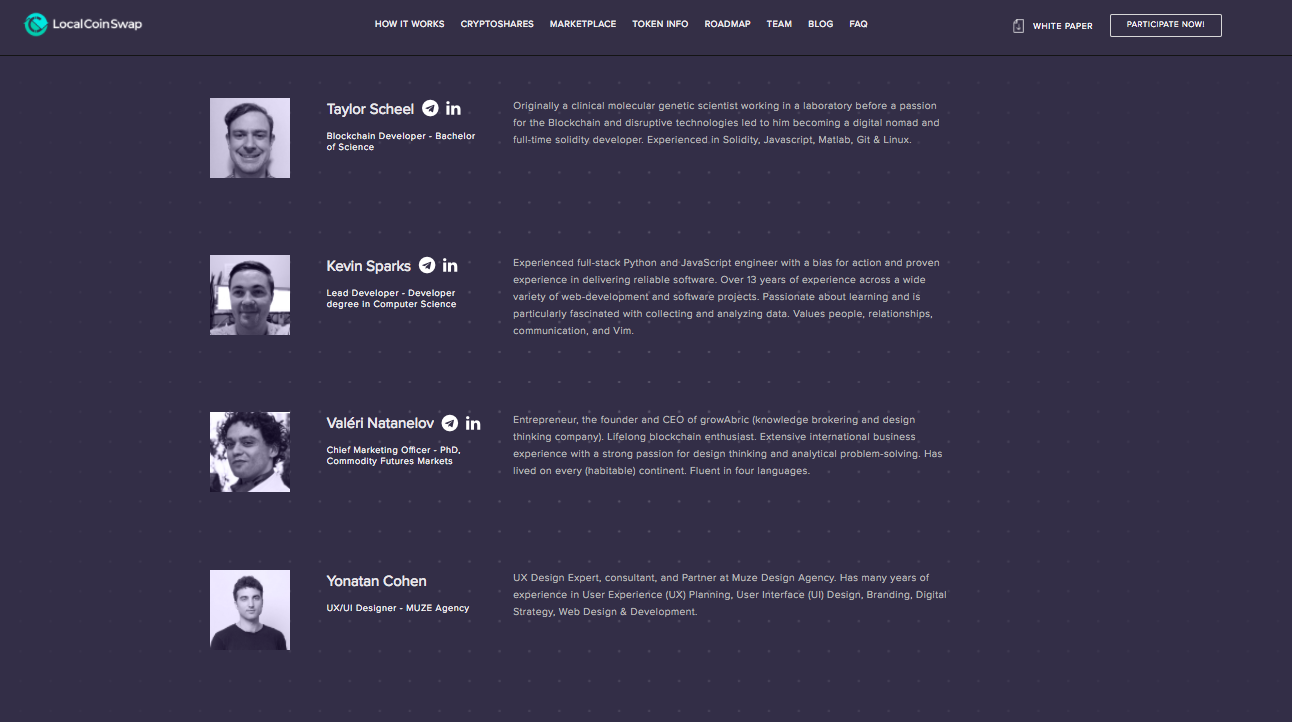This screenshot has width=1292, height=722.
Task: Open Taylor Scheel's LinkedIn icon
Action: pyautogui.click(x=453, y=108)
